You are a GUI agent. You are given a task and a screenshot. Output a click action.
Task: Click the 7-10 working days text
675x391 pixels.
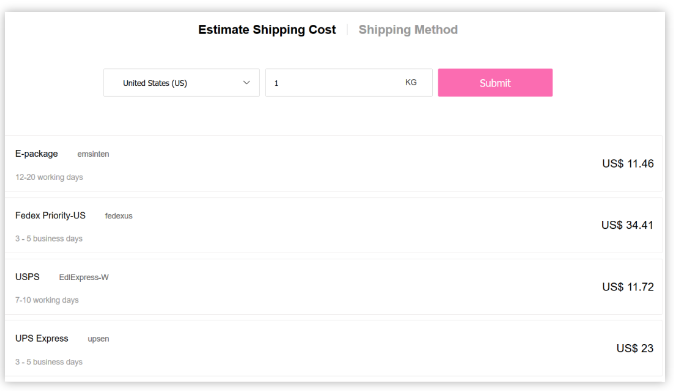47,300
